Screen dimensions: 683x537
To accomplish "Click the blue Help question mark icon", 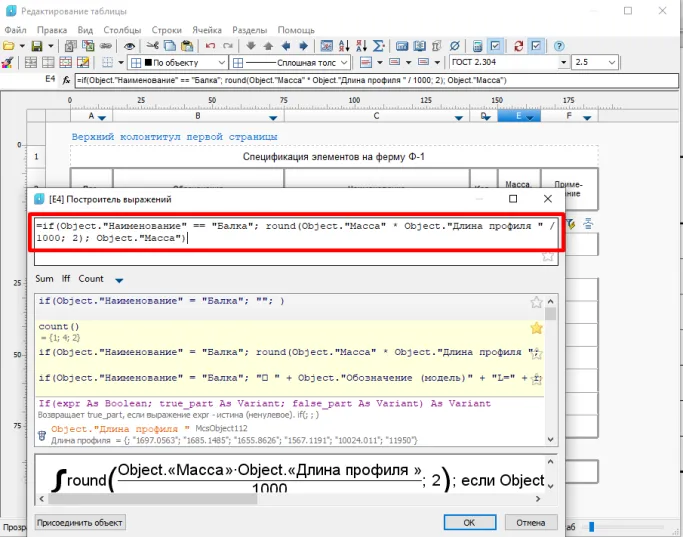I will [558, 46].
